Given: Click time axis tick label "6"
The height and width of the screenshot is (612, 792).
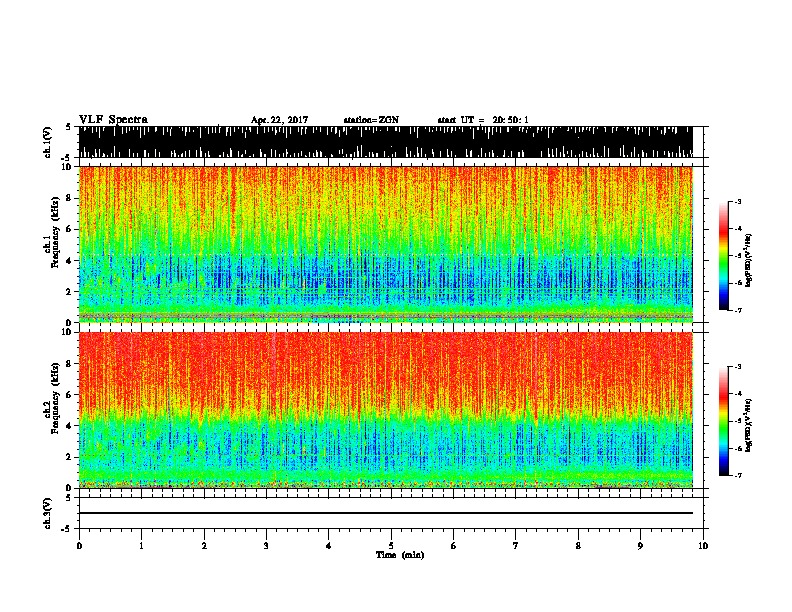Looking at the screenshot, I should pos(454,546).
